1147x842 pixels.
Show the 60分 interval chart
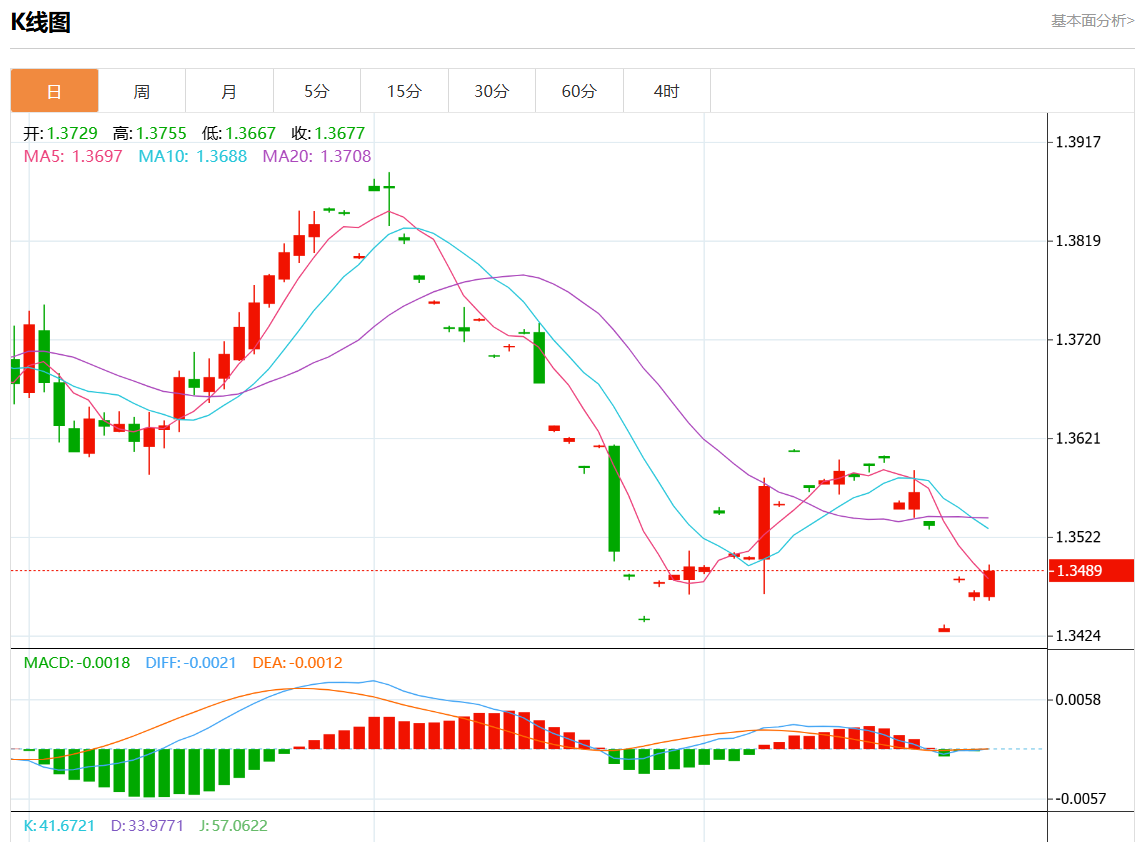click(x=579, y=91)
